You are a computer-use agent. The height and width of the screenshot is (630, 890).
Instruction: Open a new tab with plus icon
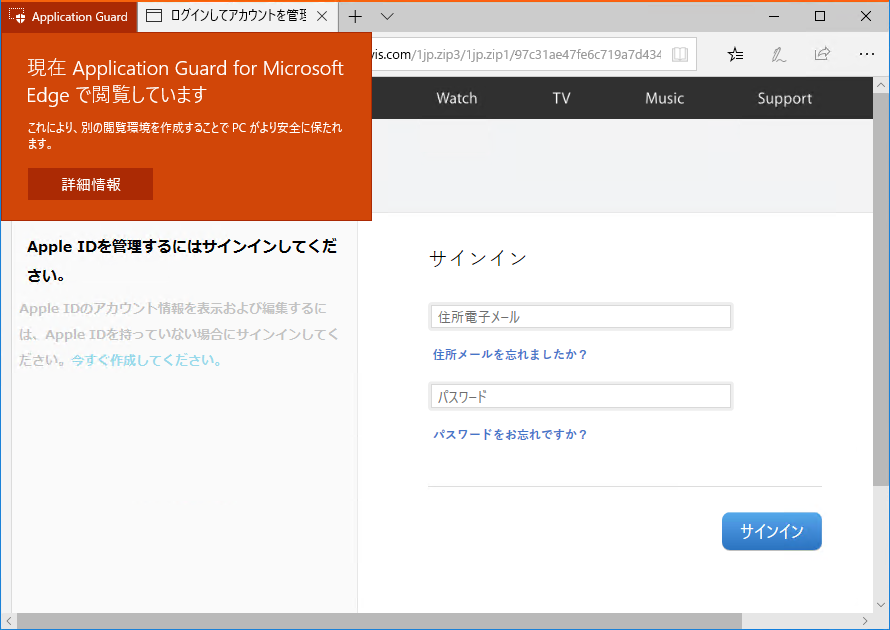pos(355,16)
